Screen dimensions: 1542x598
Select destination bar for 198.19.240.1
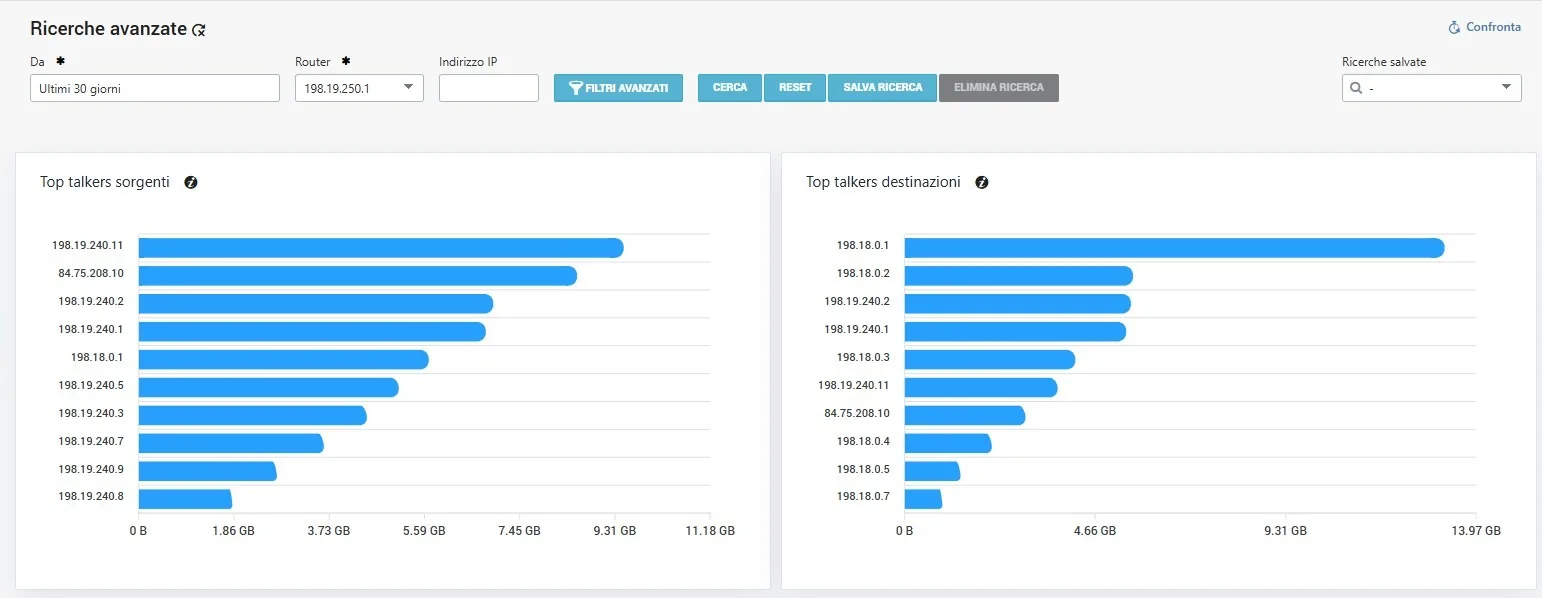click(x=1015, y=332)
